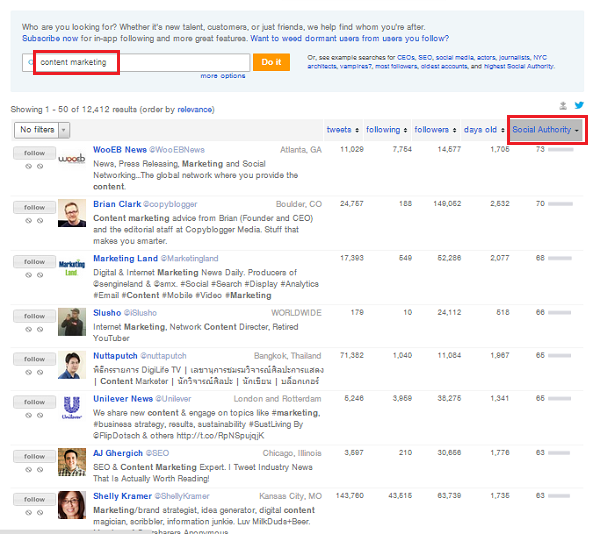This screenshot has width=600, height=534.
Task: Click Brian Clark's followers count 149,052
Action: (447, 204)
